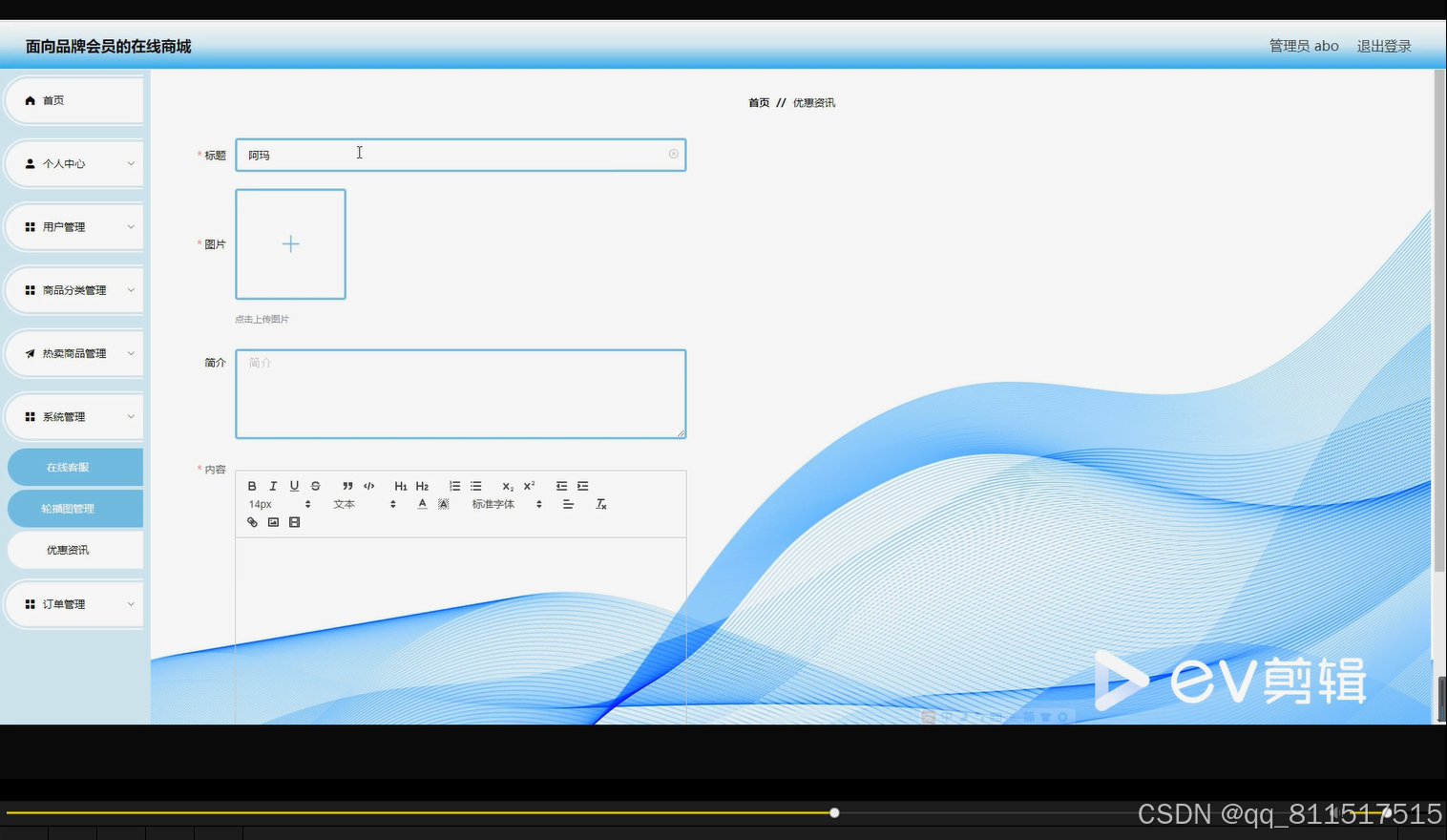Clear text formatting in the editor
The image size is (1447, 840).
pos(601,504)
